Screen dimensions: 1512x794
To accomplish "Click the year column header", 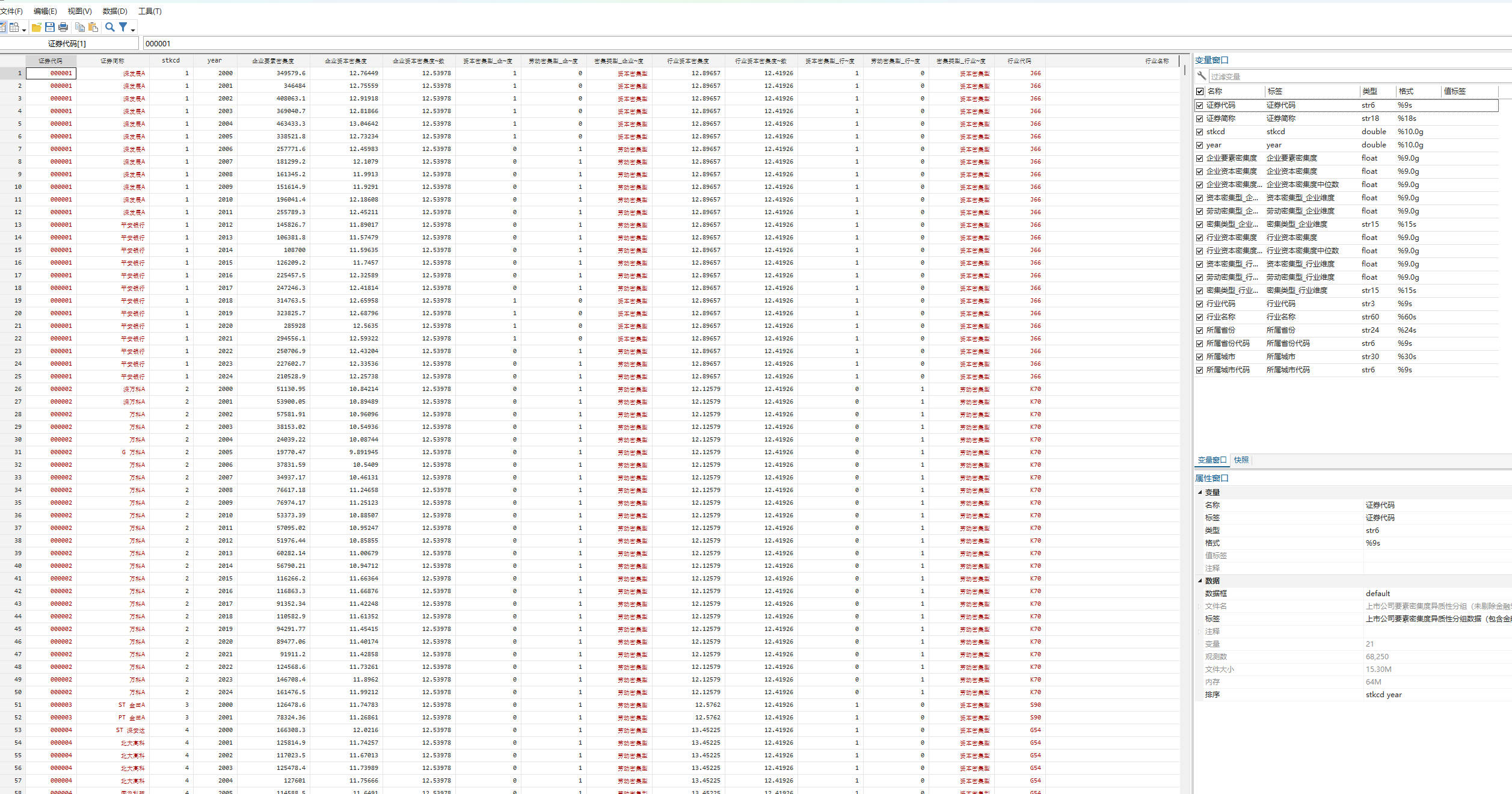I will (214, 61).
